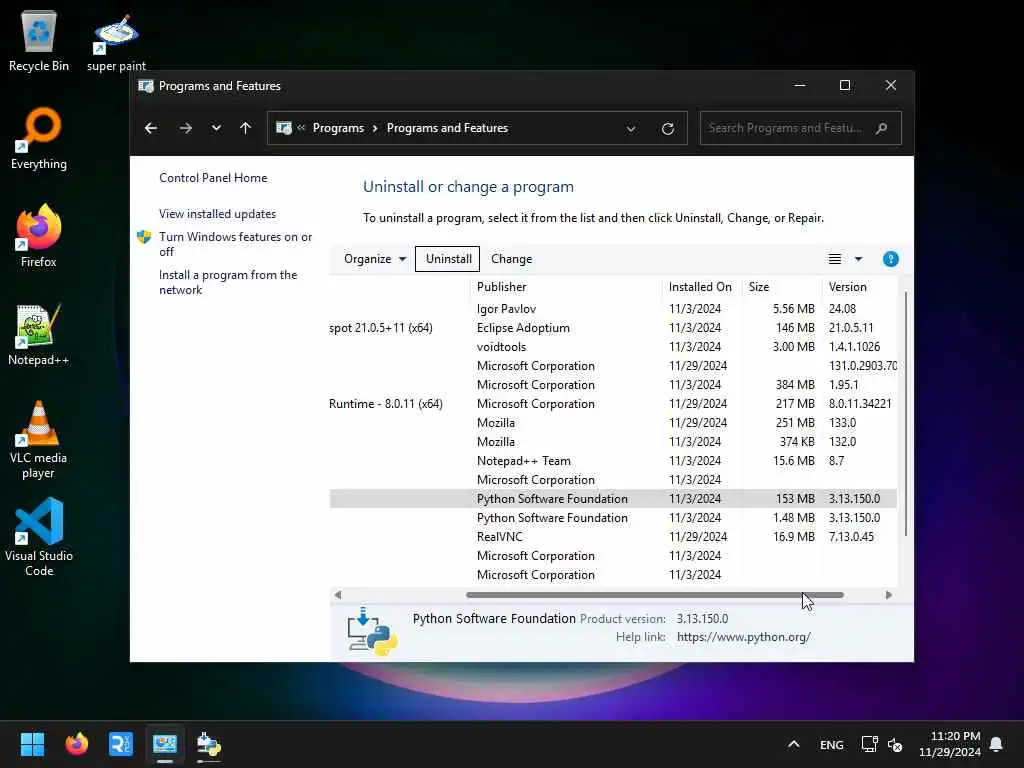Click the Control Panel taskbar icon

[165, 744]
